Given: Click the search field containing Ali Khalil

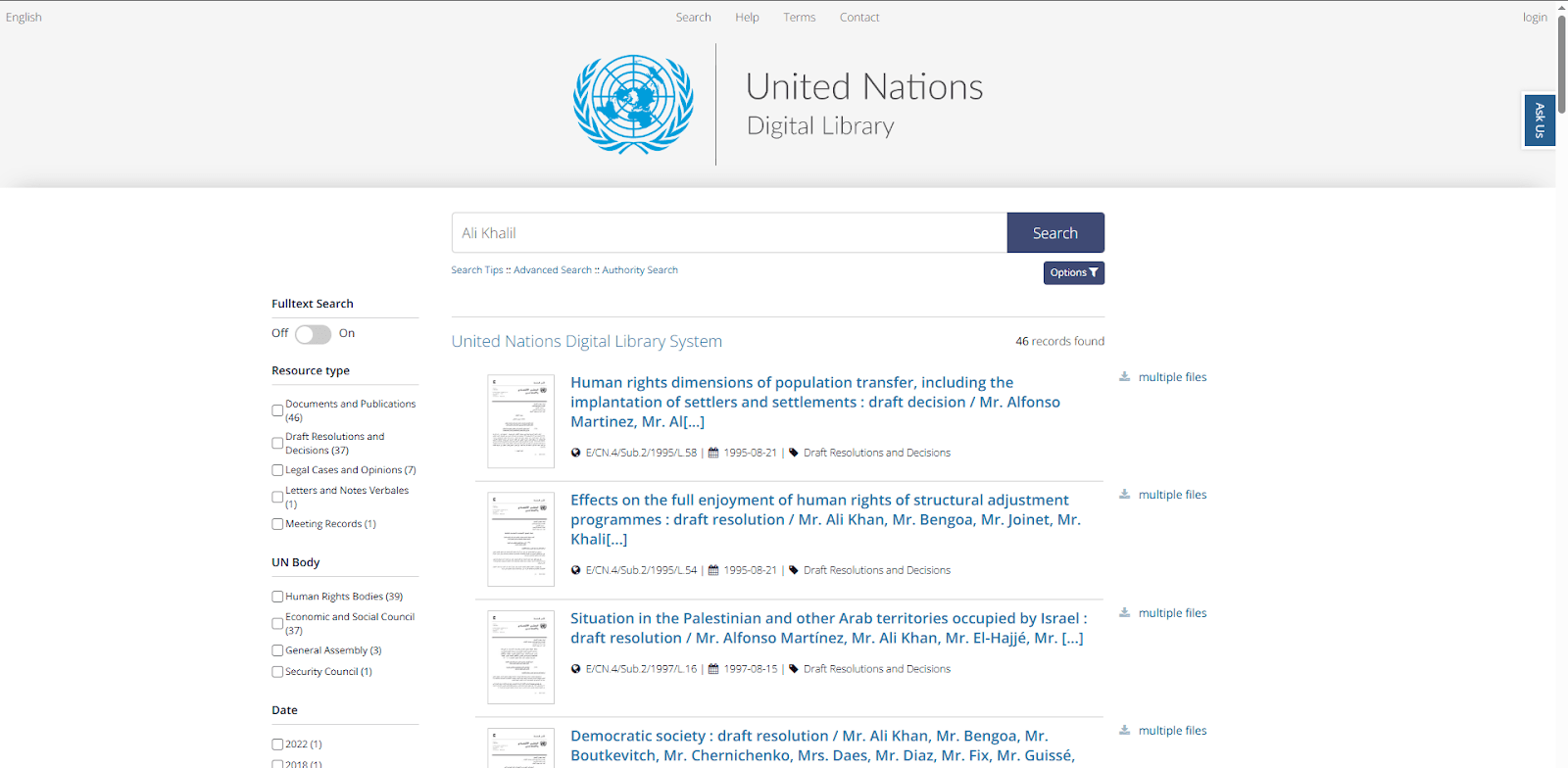Looking at the screenshot, I should pyautogui.click(x=729, y=233).
